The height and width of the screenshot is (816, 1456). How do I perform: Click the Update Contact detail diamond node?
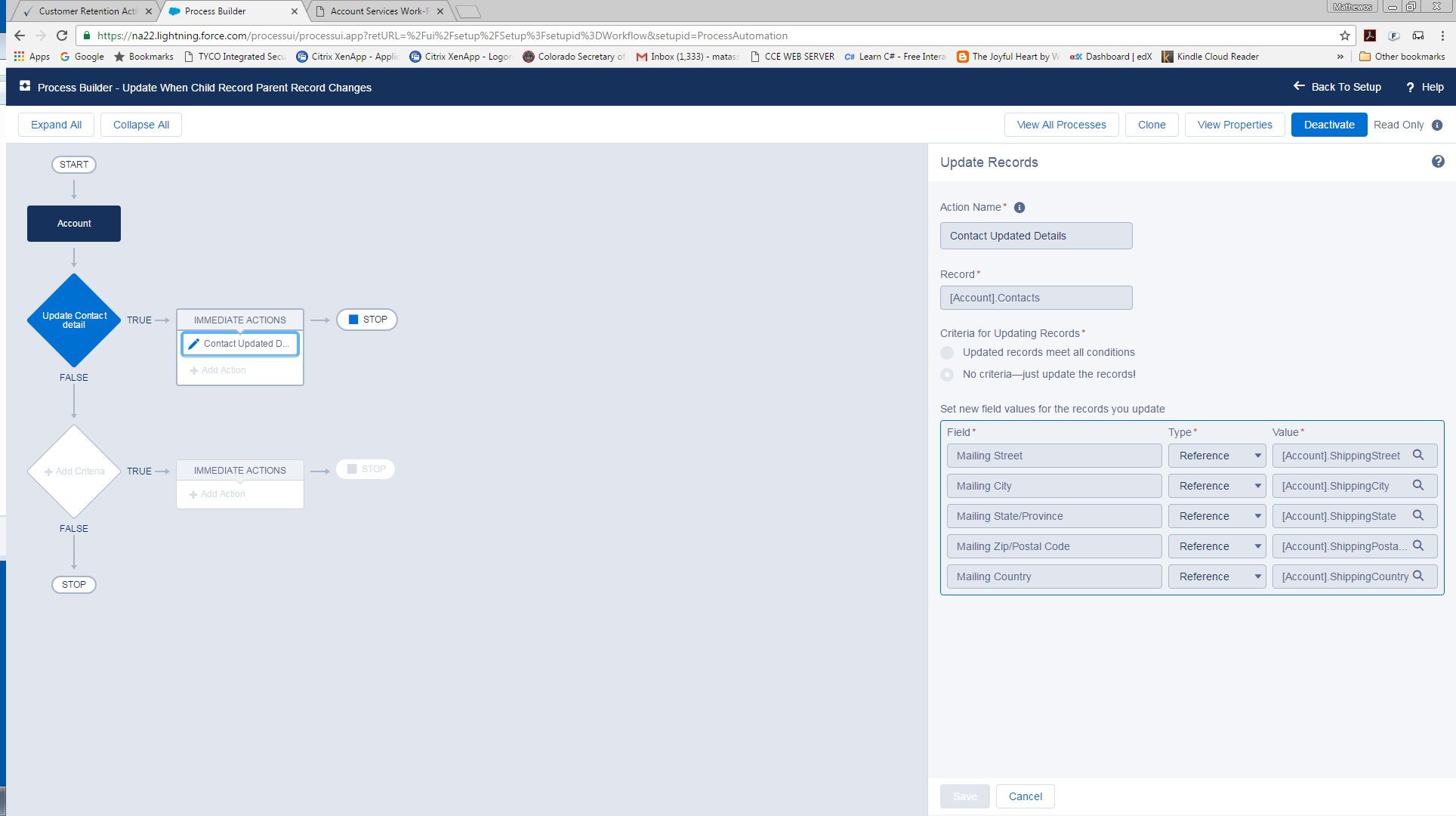pos(74,320)
